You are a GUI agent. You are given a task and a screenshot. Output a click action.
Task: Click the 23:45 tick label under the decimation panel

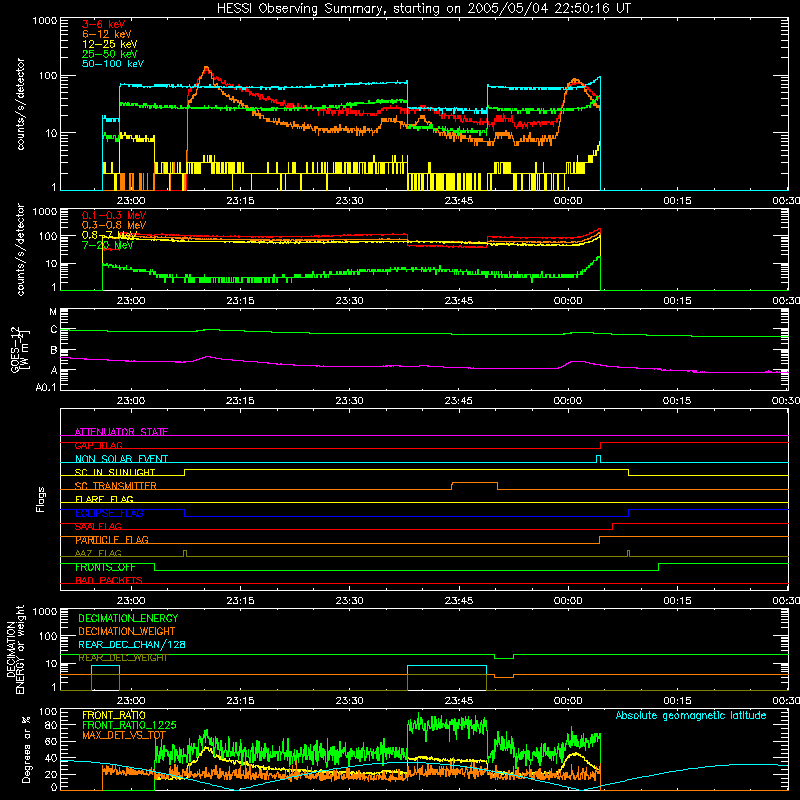459,701
